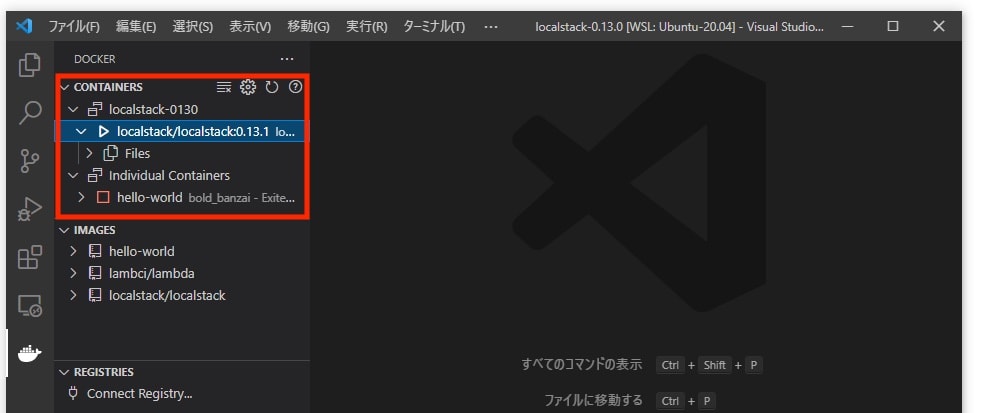982x413 pixels.
Task: Click the localstack-0130 compose group icon
Action: [95, 110]
